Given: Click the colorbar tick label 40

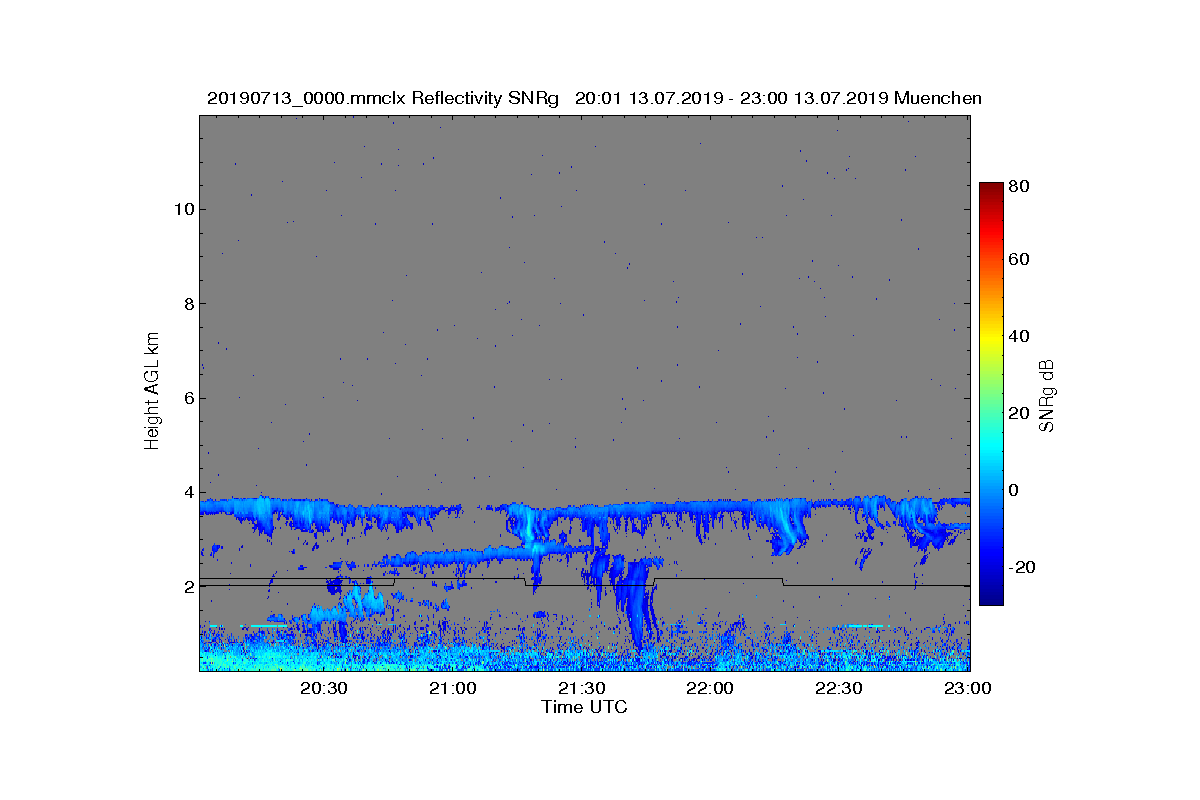Looking at the screenshot, I should (x=1019, y=336).
